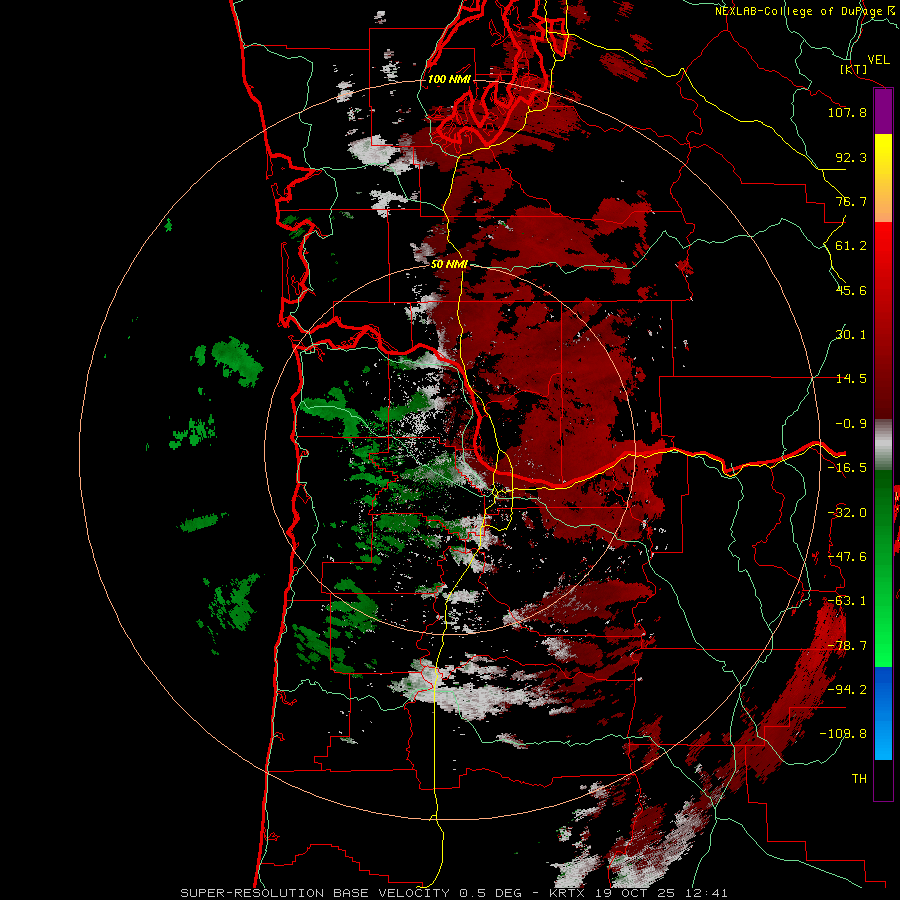The image size is (900, 900).
Task: Click the [KT] units label
Action: click(x=854, y=69)
